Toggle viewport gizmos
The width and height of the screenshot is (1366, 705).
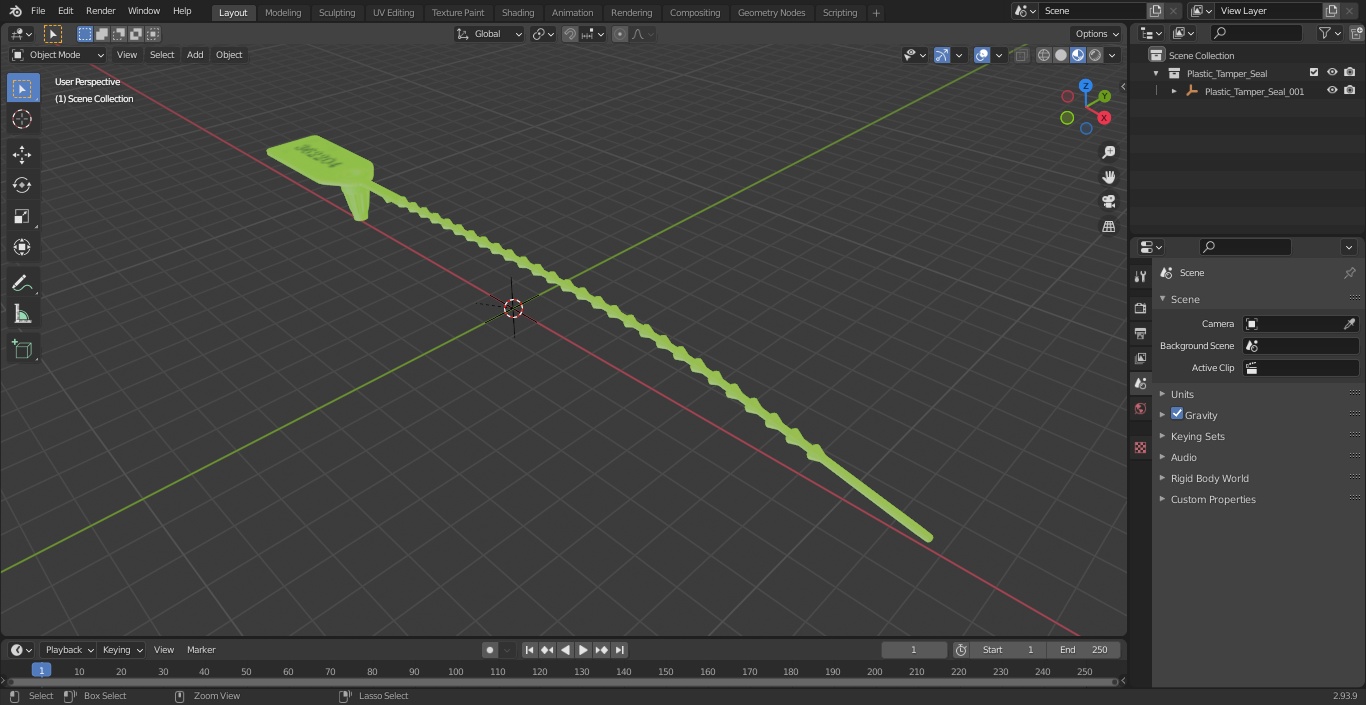click(942, 55)
